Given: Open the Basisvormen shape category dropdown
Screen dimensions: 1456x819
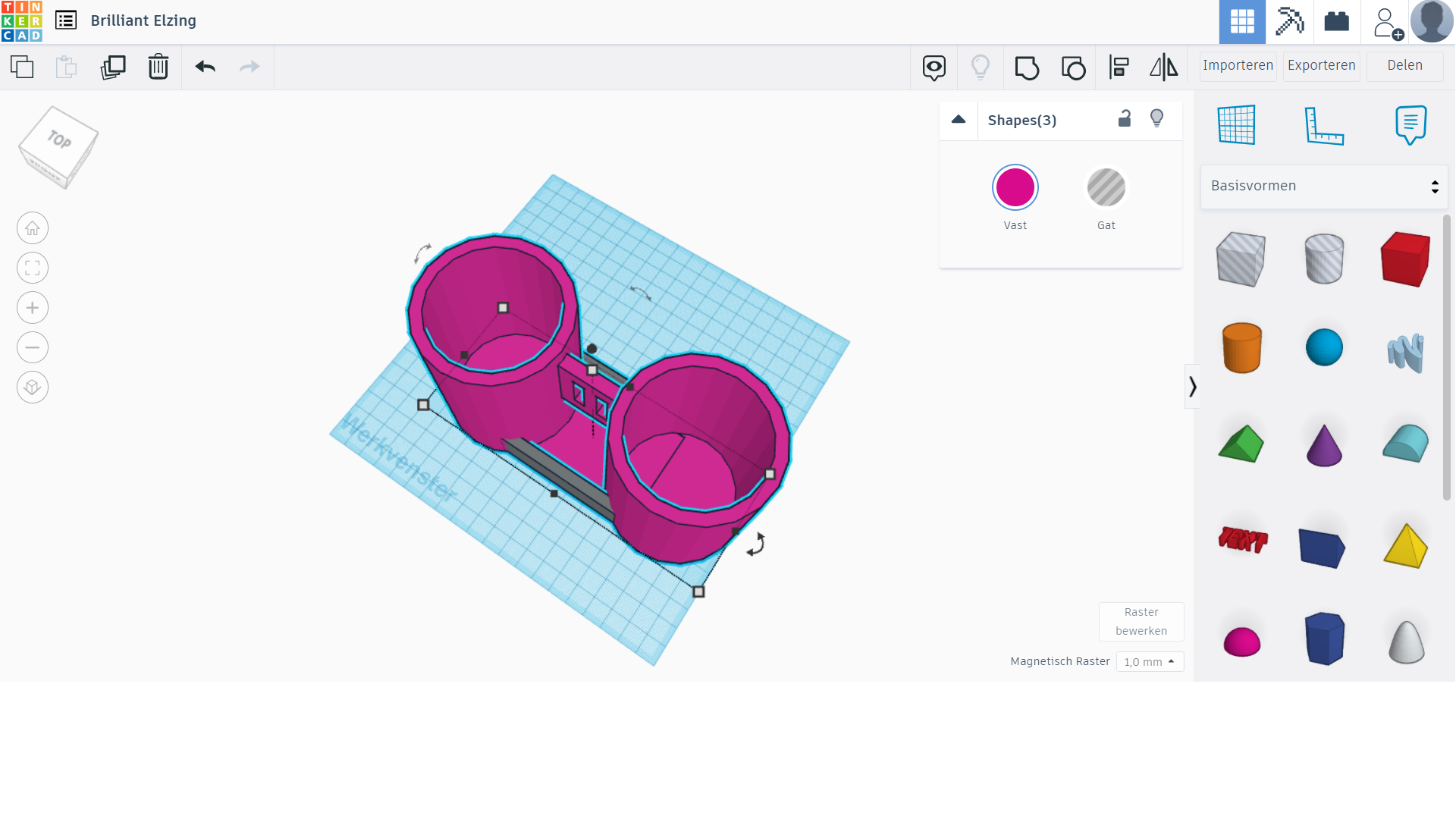Looking at the screenshot, I should tap(1324, 187).
